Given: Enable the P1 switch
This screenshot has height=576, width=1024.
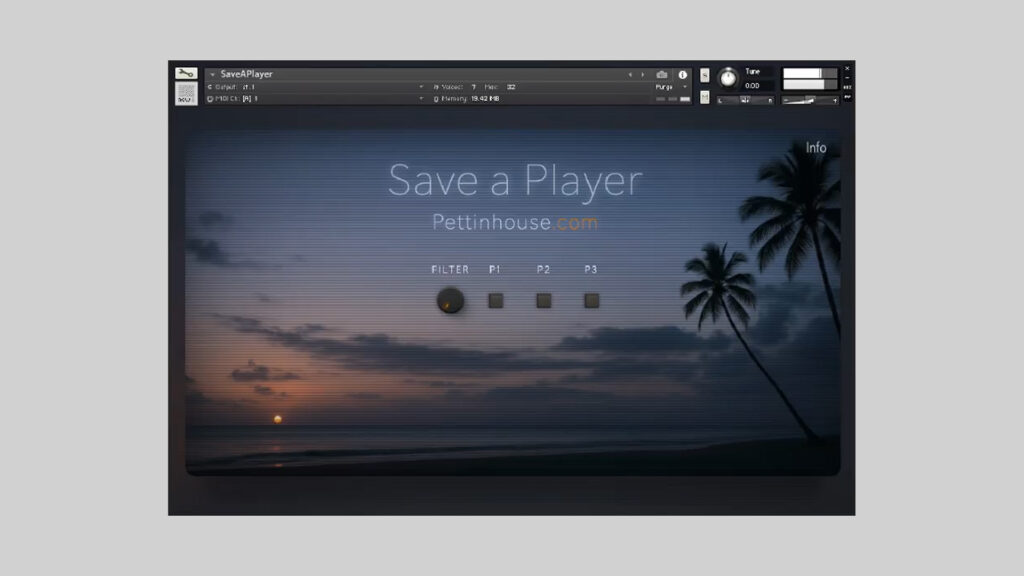Looking at the screenshot, I should 495,299.
